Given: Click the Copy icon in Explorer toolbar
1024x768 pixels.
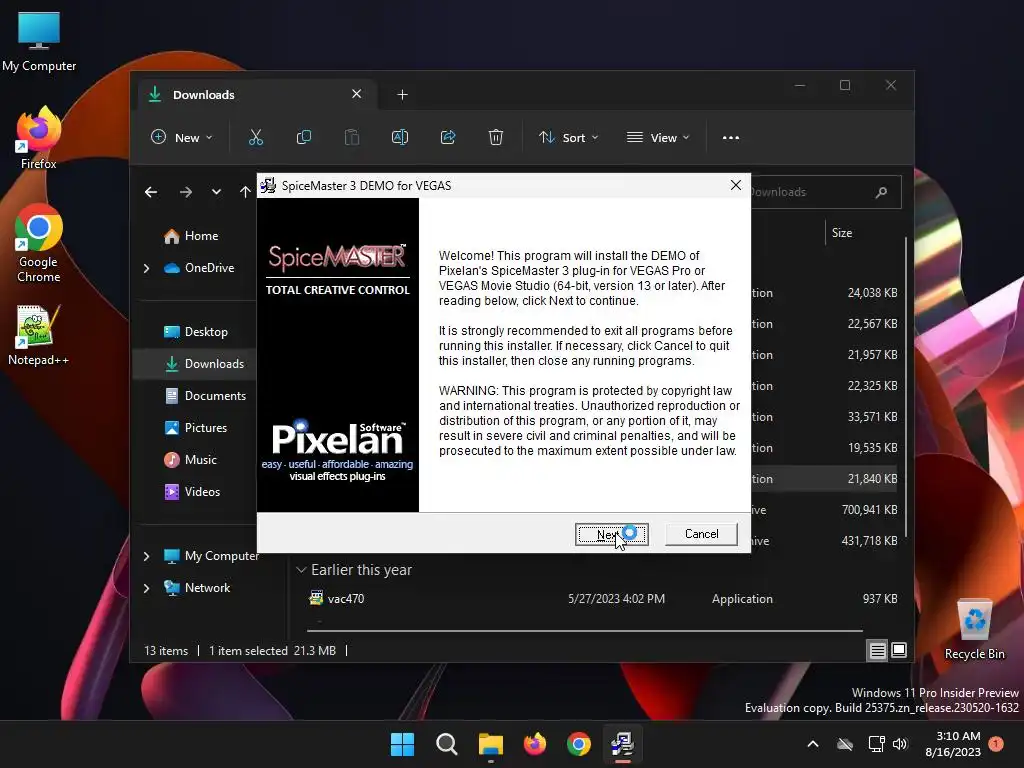Looking at the screenshot, I should tap(304, 138).
